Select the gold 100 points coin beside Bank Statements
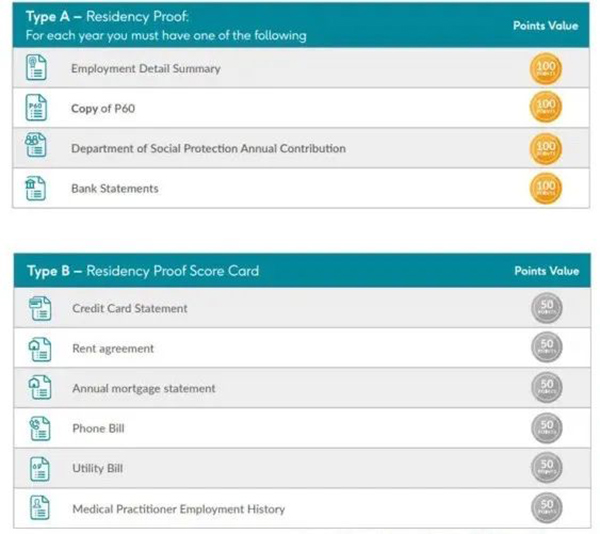Screen dimensions: 600x534 [x=546, y=188]
